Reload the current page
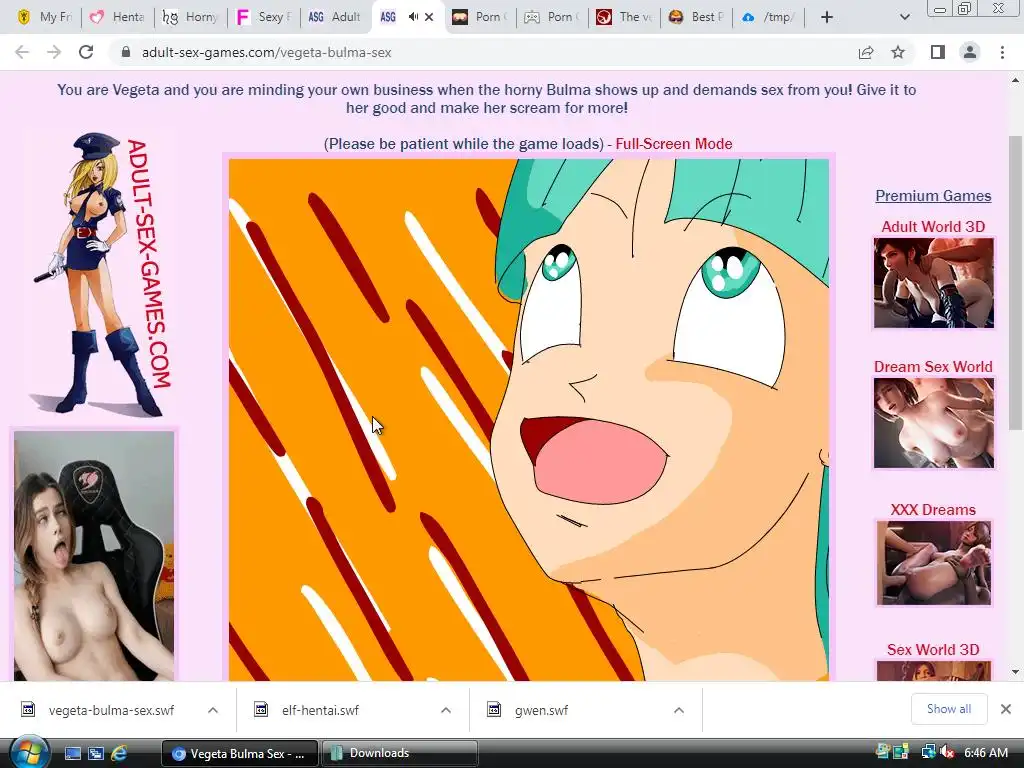Screen dimensions: 1024x768 click(86, 52)
